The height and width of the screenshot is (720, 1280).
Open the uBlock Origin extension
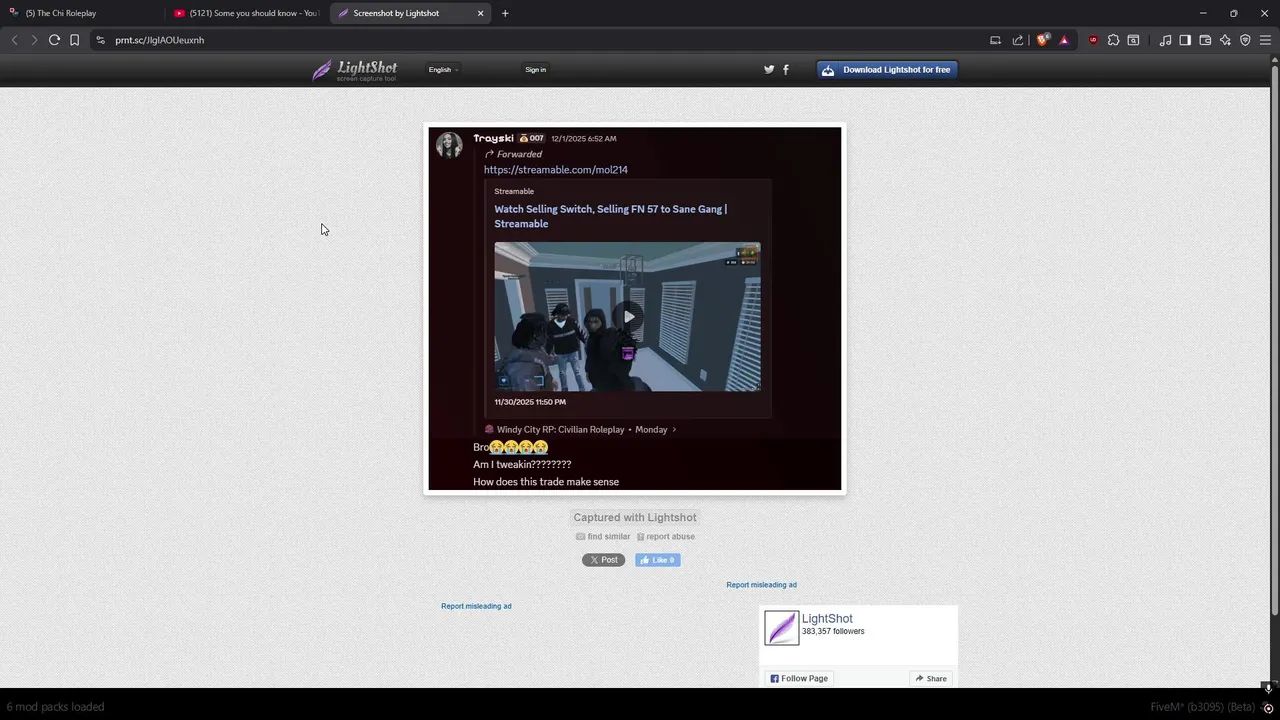pos(1093,40)
